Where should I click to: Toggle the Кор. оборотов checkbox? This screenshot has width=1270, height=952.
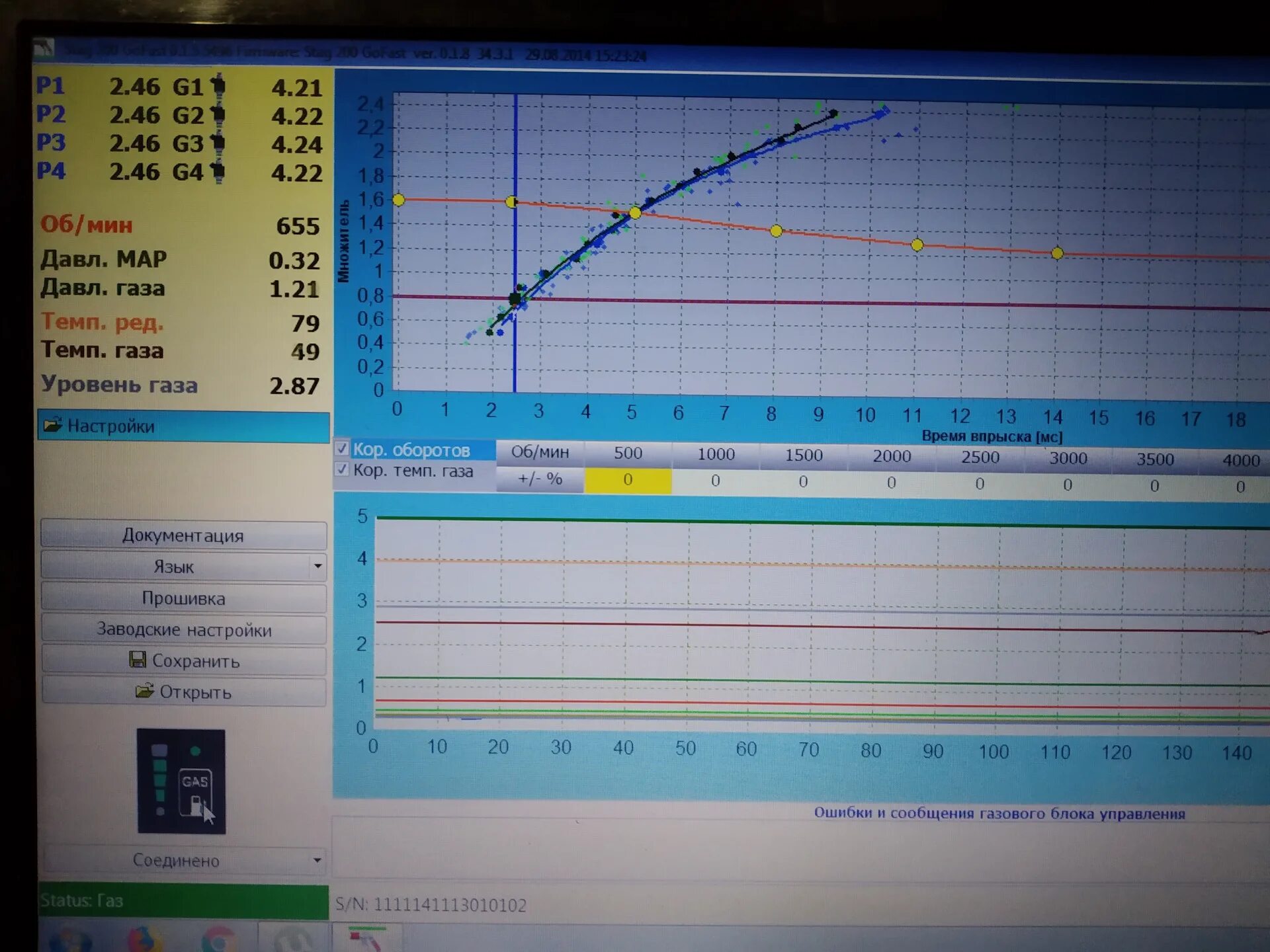click(x=342, y=449)
